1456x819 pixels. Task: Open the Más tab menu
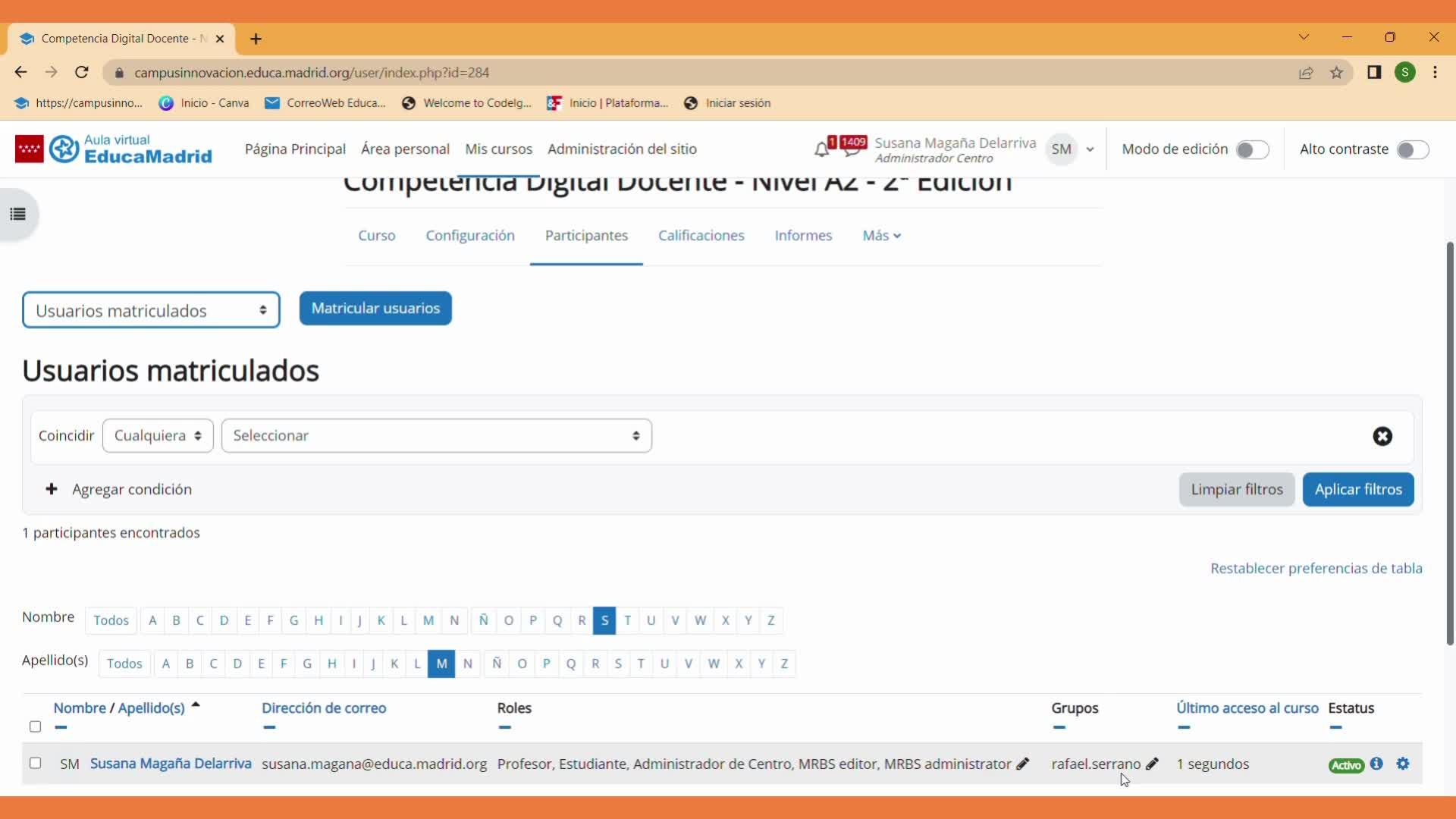(x=881, y=236)
